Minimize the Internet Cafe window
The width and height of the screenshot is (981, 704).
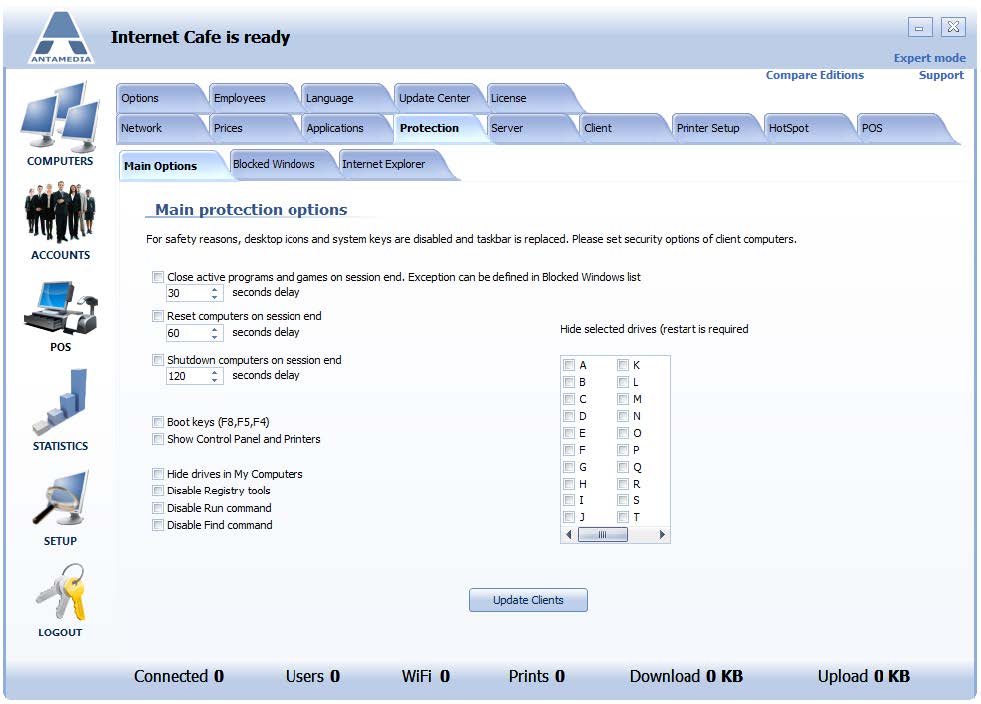pos(920,28)
